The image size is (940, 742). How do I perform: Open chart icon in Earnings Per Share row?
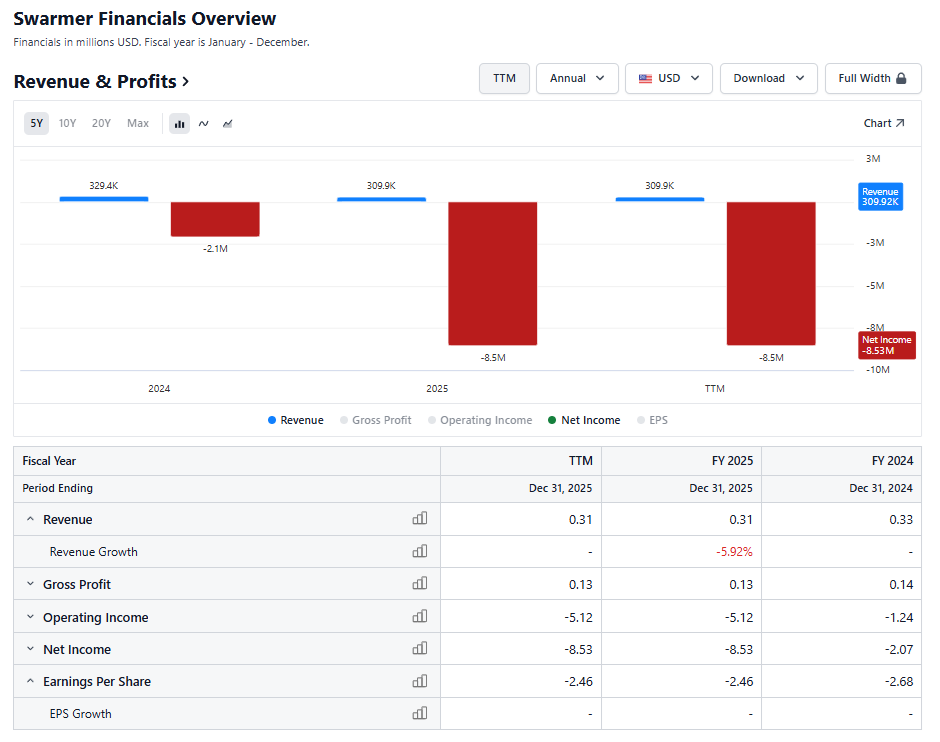click(x=420, y=681)
